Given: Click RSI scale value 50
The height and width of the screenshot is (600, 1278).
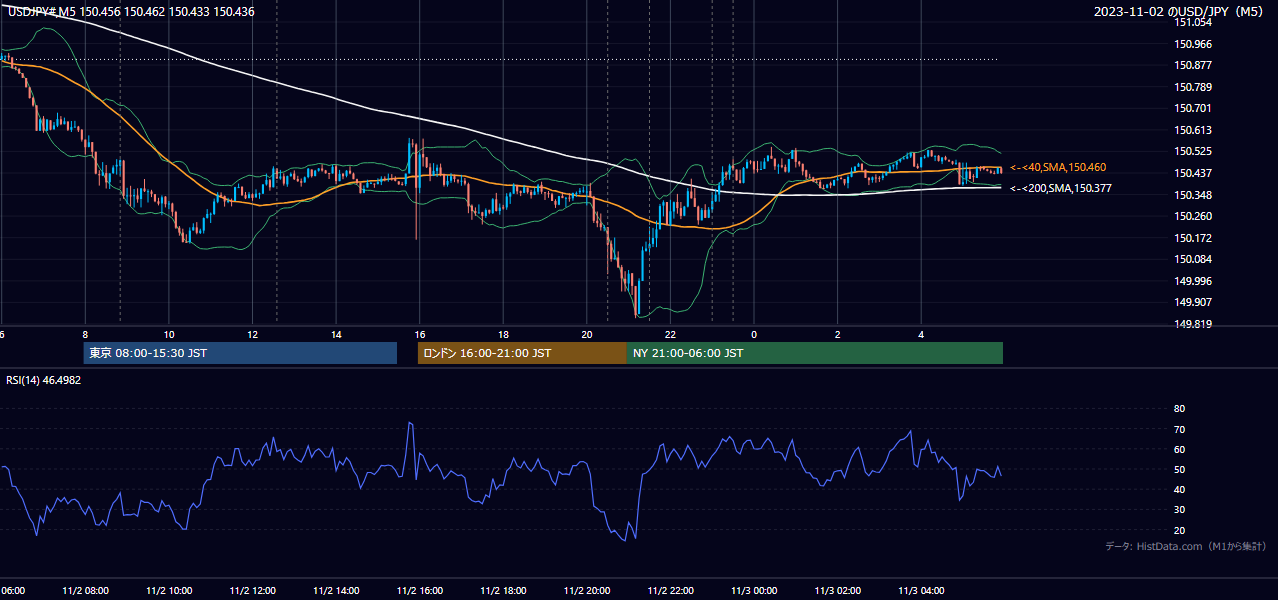Looking at the screenshot, I should point(1179,469).
